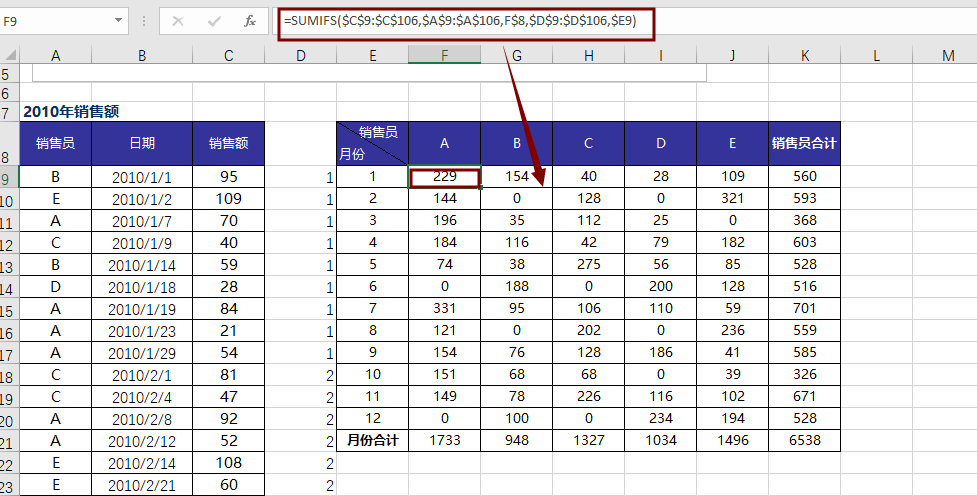Click the 销售额 header cell
977x496 pixels.
[x=229, y=143]
